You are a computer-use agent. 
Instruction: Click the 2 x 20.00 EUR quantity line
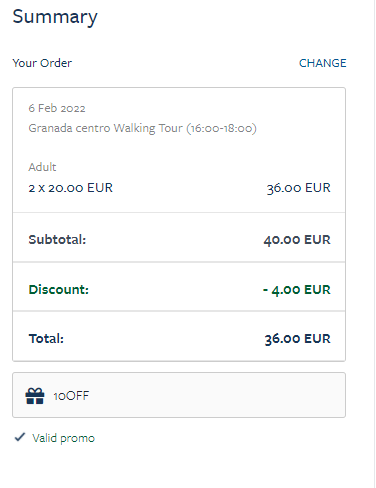click(x=71, y=188)
